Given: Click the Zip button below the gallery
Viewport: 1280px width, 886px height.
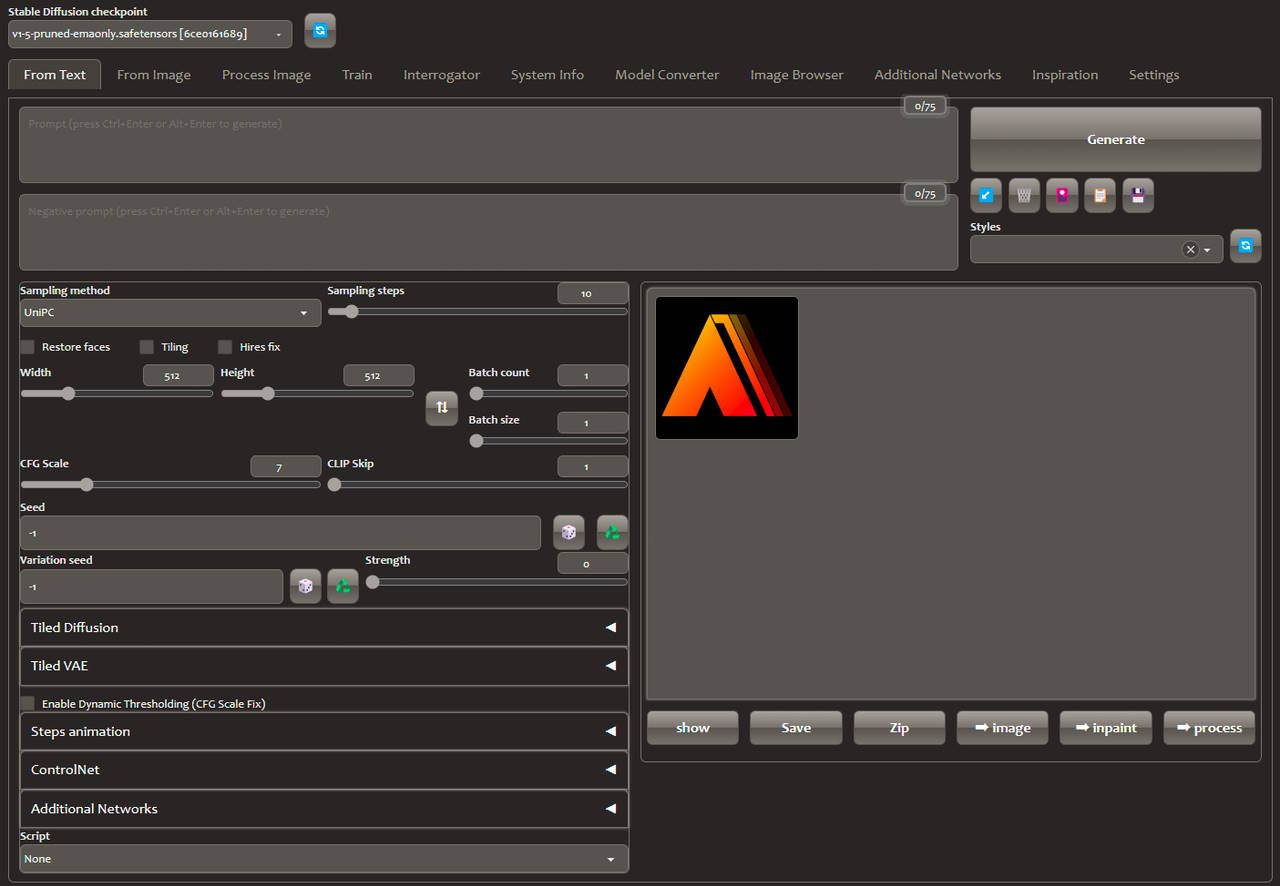Looking at the screenshot, I should (x=899, y=728).
